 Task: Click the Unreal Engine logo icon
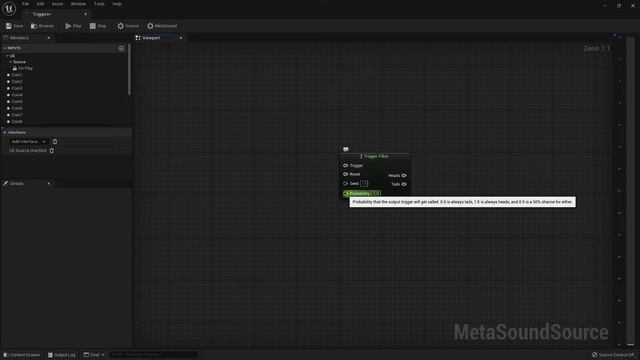(9, 8)
